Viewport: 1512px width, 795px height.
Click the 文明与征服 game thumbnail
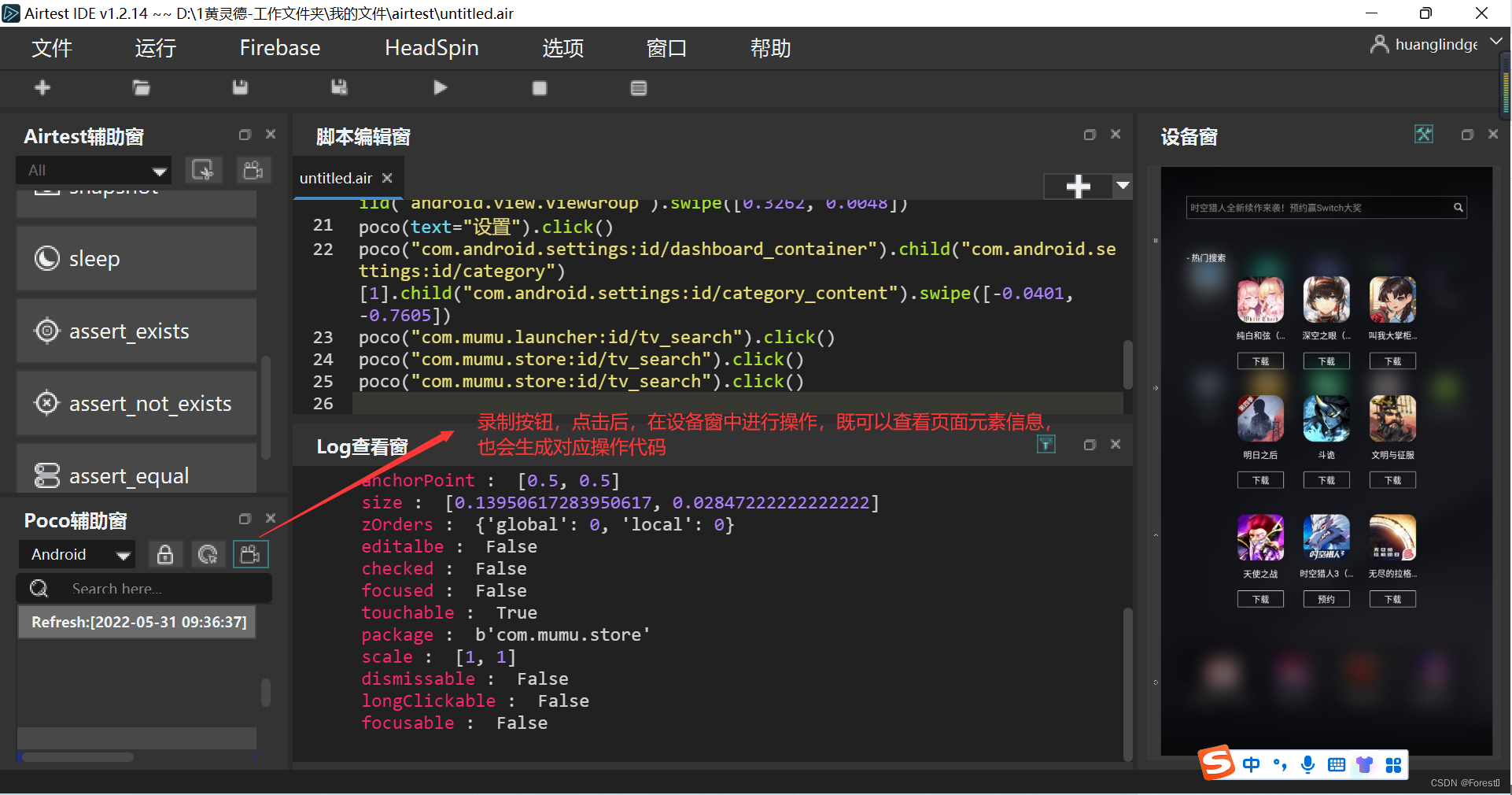(x=1392, y=418)
